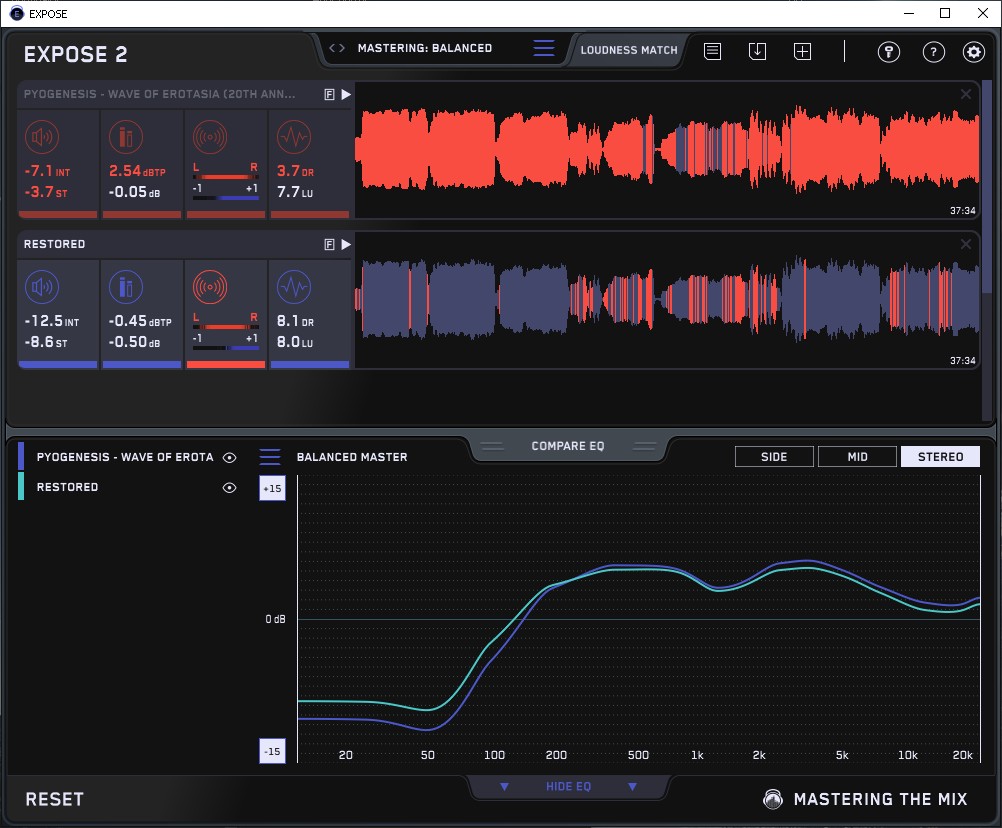
Task: Go to the previous preset with the left arrow
Action: click(332, 48)
